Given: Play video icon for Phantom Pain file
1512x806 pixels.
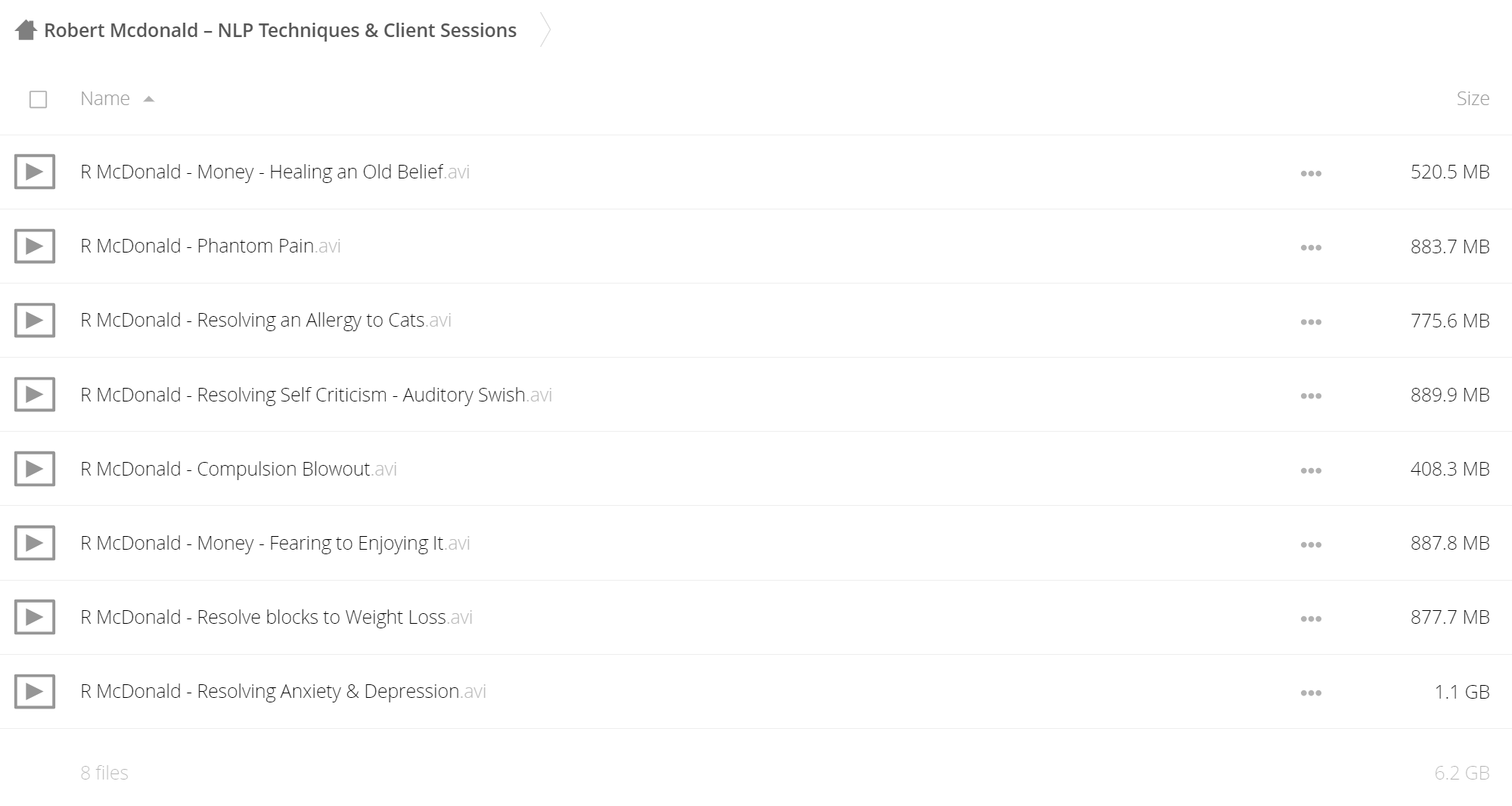Looking at the screenshot, I should pyautogui.click(x=35, y=246).
